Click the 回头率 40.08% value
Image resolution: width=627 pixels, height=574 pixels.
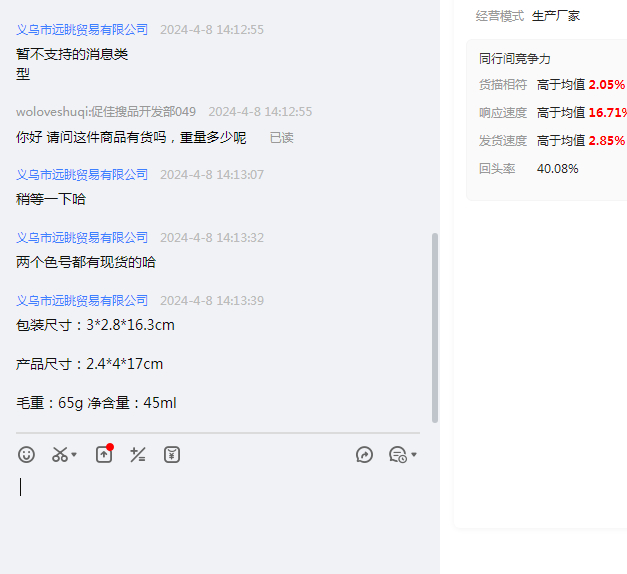pyautogui.click(x=557, y=169)
